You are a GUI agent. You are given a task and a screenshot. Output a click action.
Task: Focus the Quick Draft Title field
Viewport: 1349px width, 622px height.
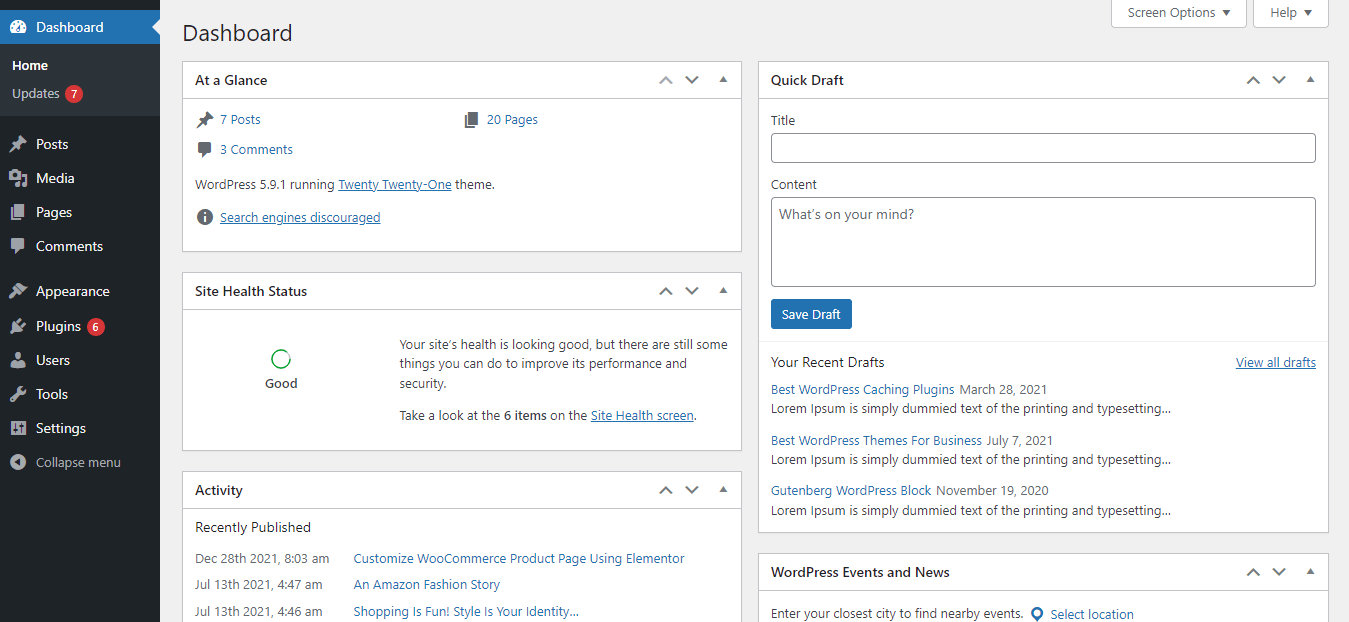tap(1043, 148)
